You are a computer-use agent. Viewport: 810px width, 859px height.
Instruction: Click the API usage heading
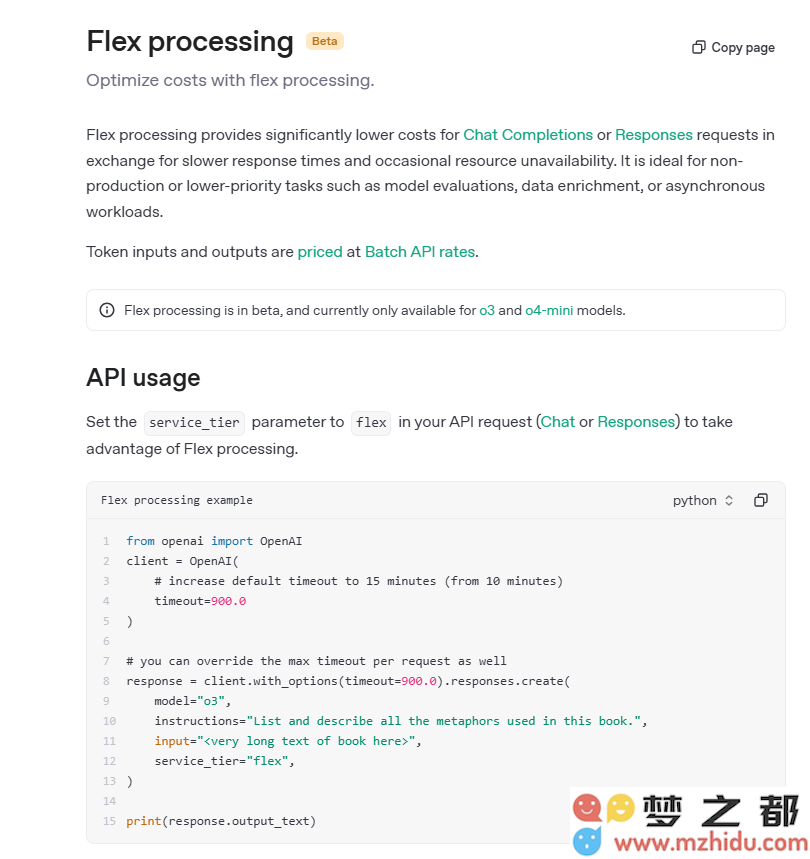pos(143,378)
